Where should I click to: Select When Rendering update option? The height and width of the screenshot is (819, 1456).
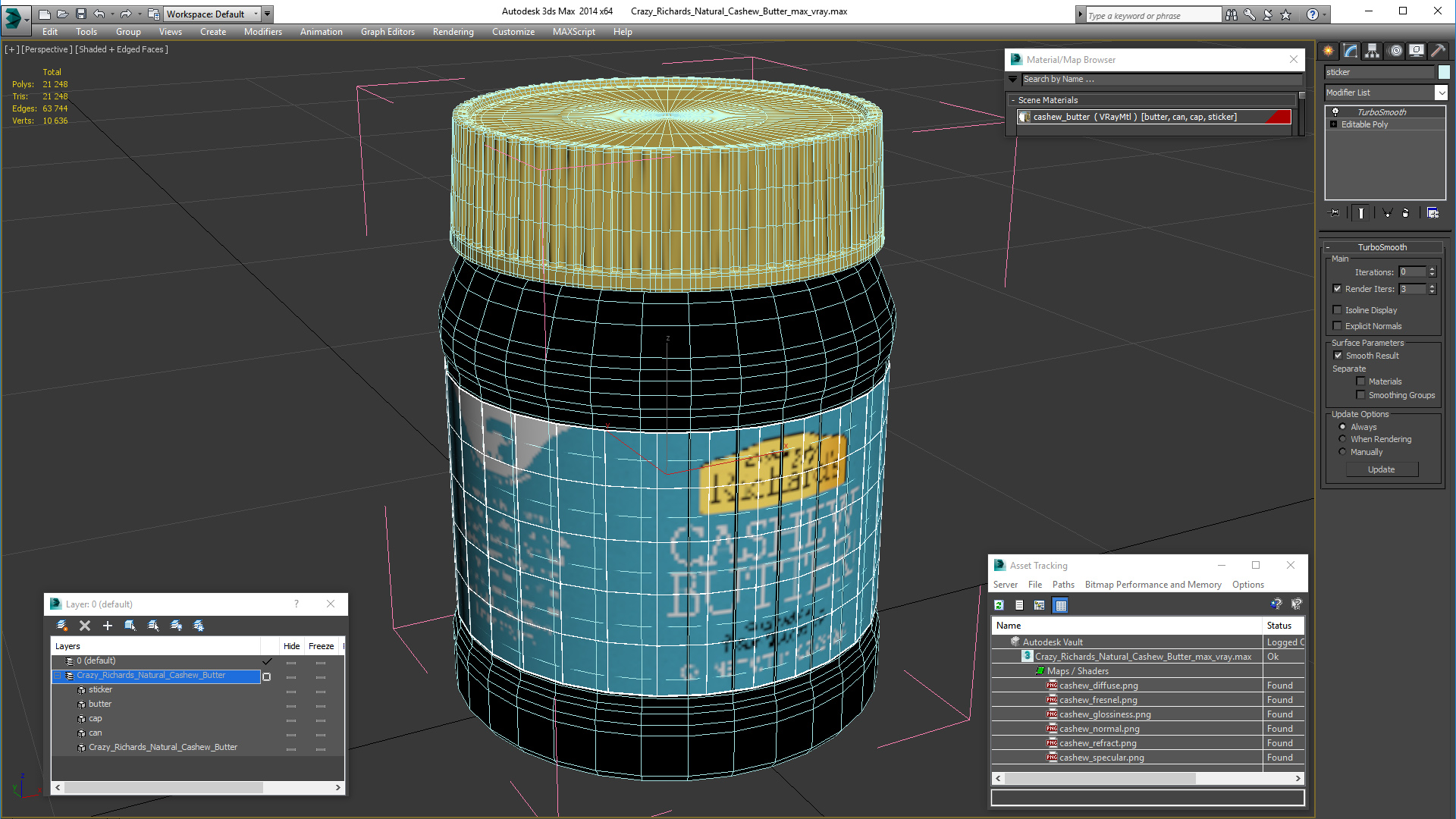point(1342,438)
